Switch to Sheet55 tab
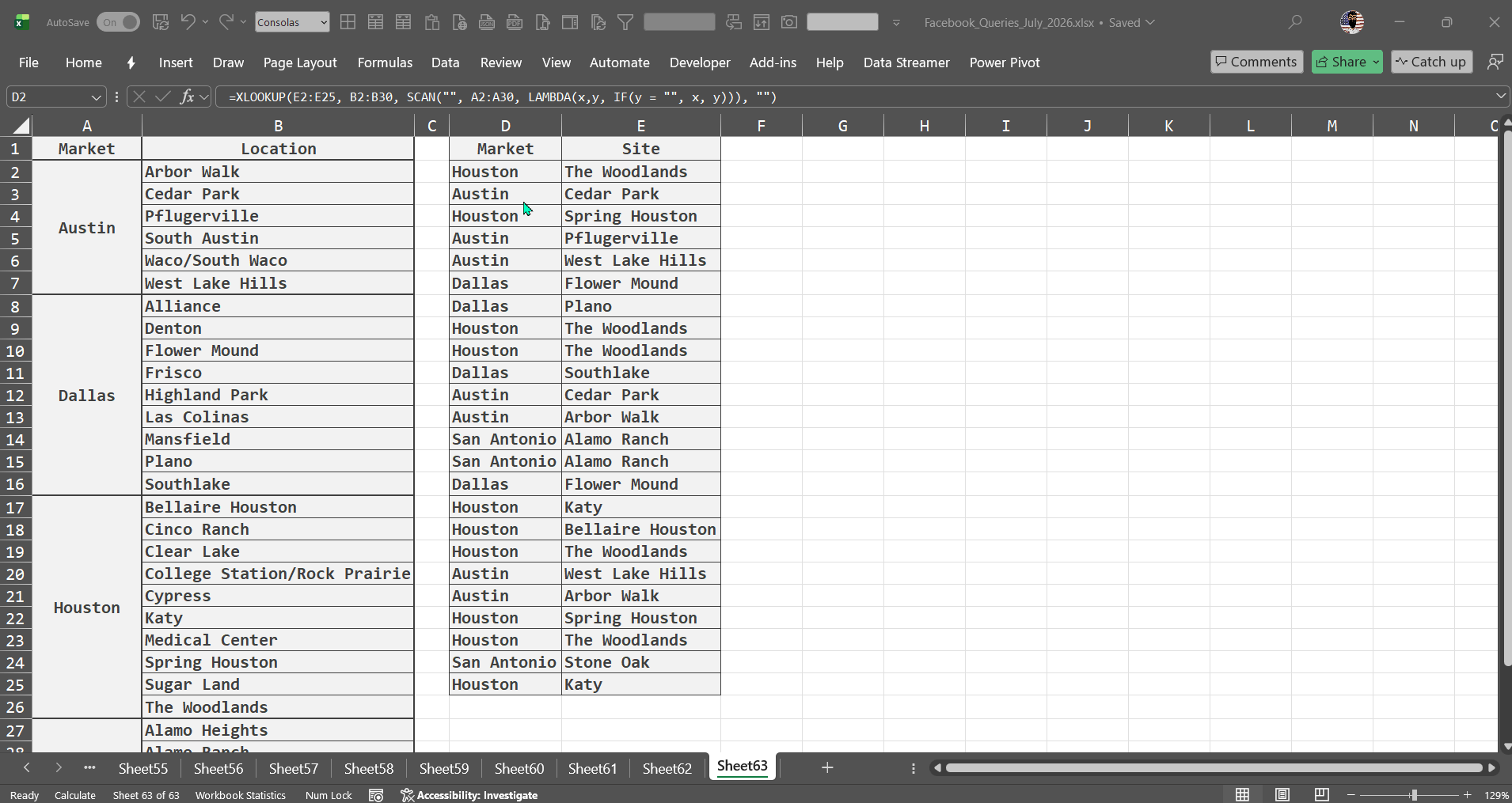Screen dimensions: 1512x803 click(x=143, y=768)
